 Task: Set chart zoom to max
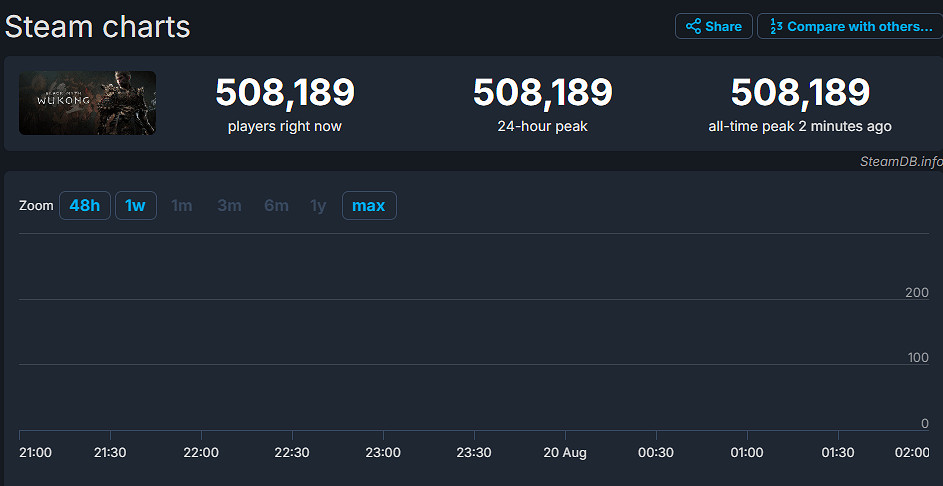pos(369,206)
